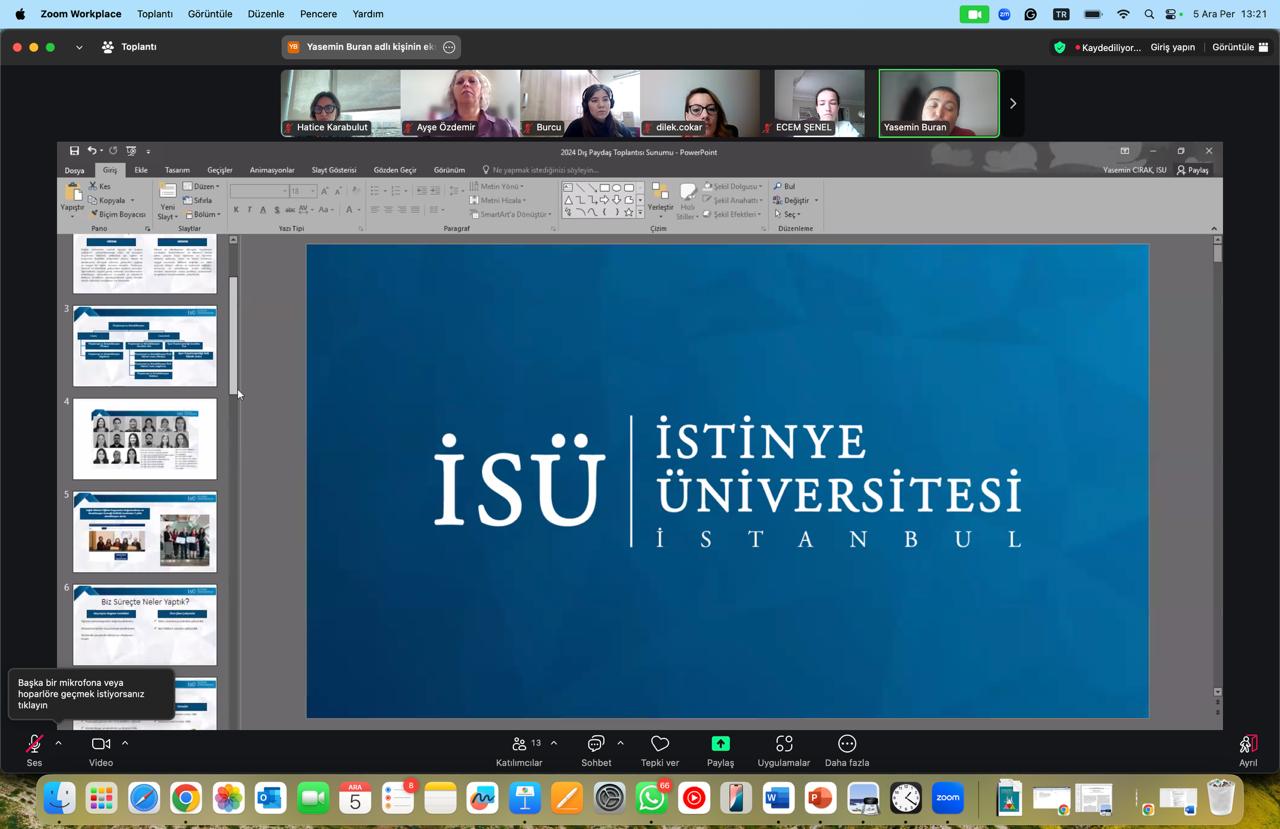Click the encryption shield icon

click(1060, 47)
